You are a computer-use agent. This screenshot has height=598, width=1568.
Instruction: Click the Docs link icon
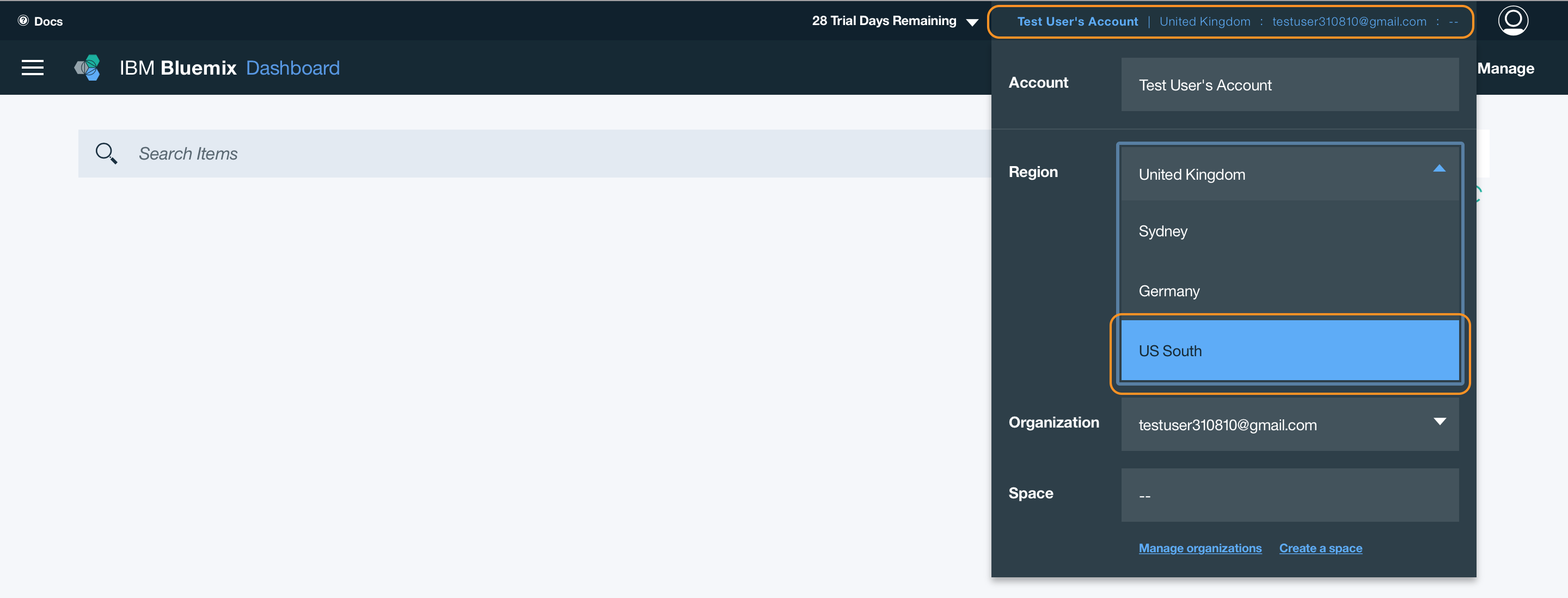(x=23, y=19)
